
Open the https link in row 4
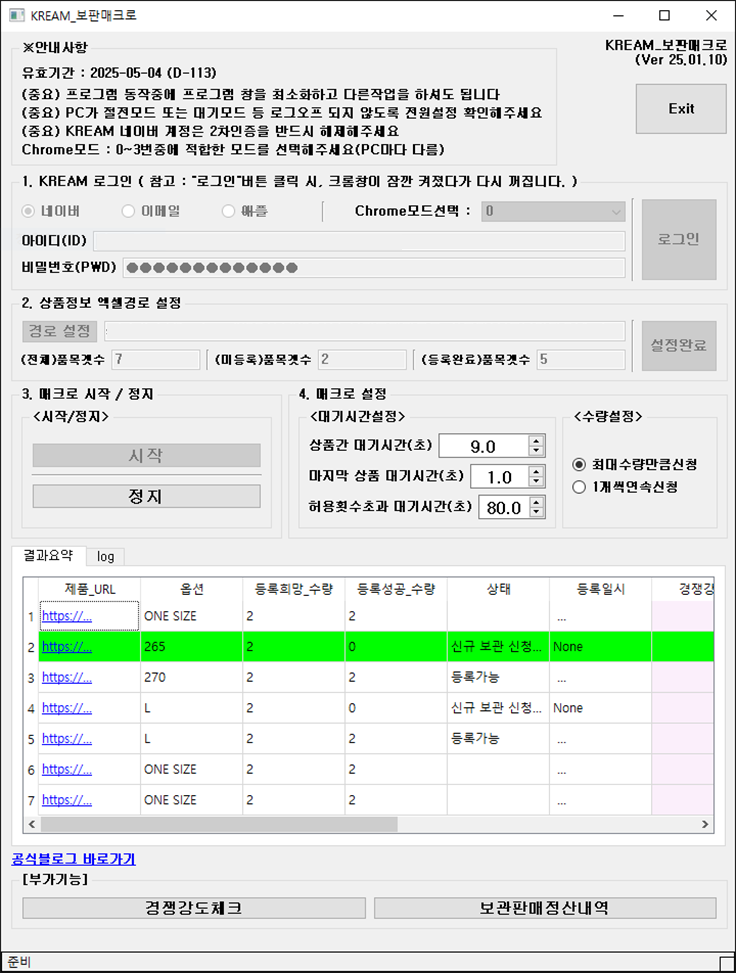[67, 708]
